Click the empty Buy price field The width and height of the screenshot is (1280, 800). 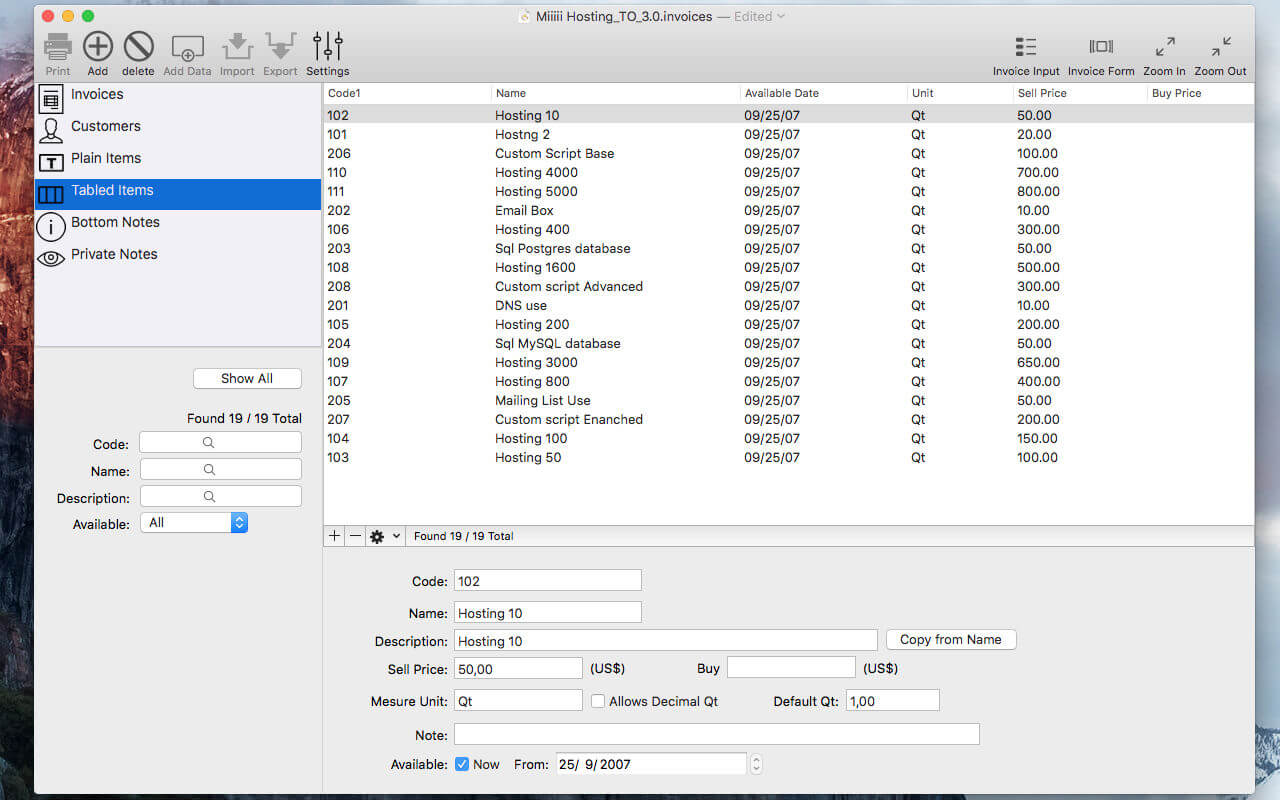tap(791, 668)
